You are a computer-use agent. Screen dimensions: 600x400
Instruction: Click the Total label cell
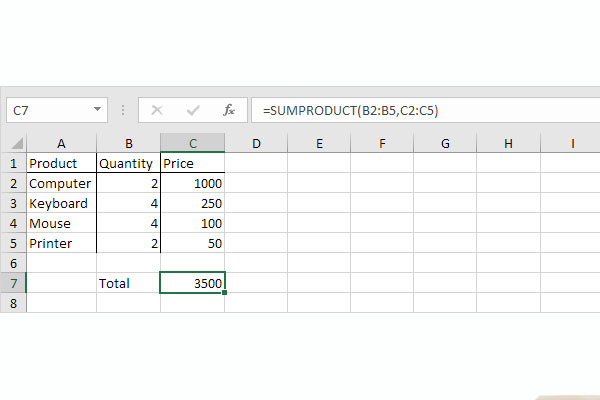pos(128,283)
